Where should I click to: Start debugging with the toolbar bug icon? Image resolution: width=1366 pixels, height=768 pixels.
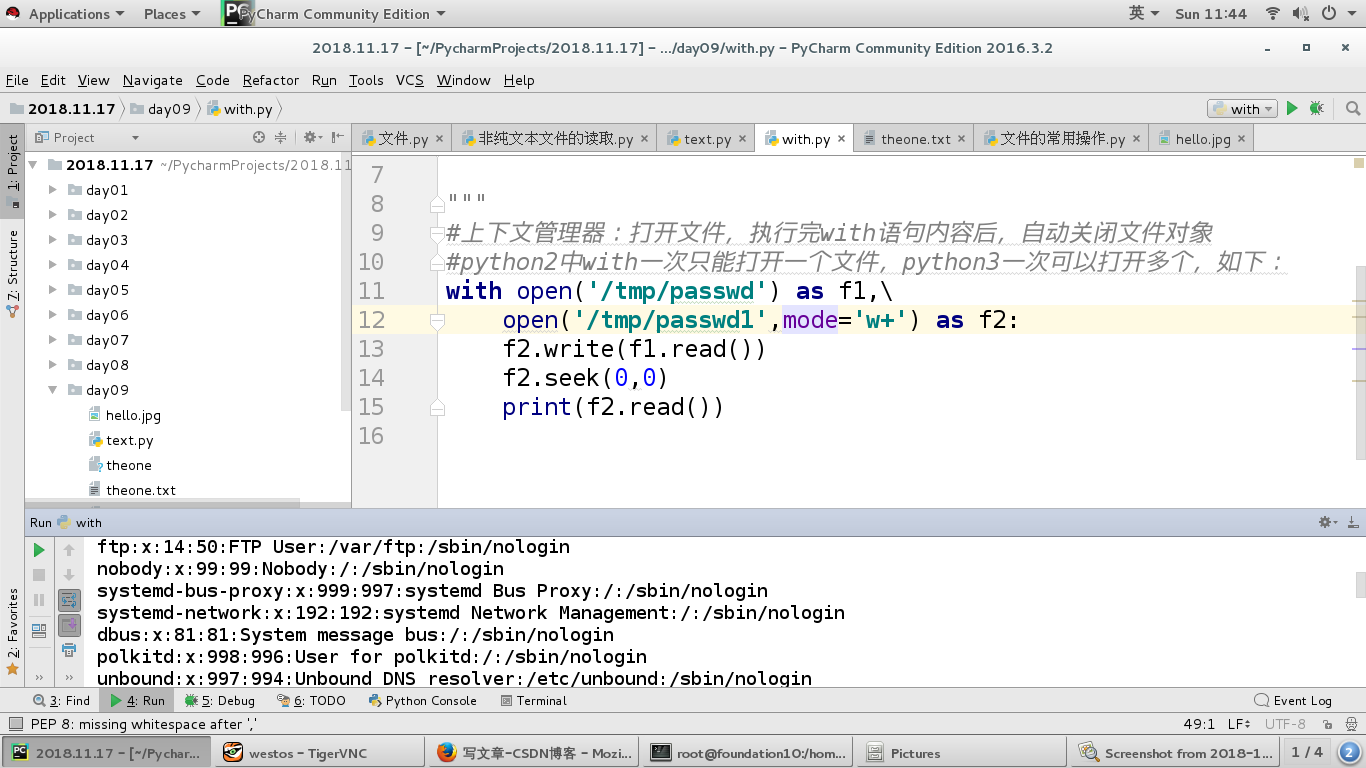1316,109
